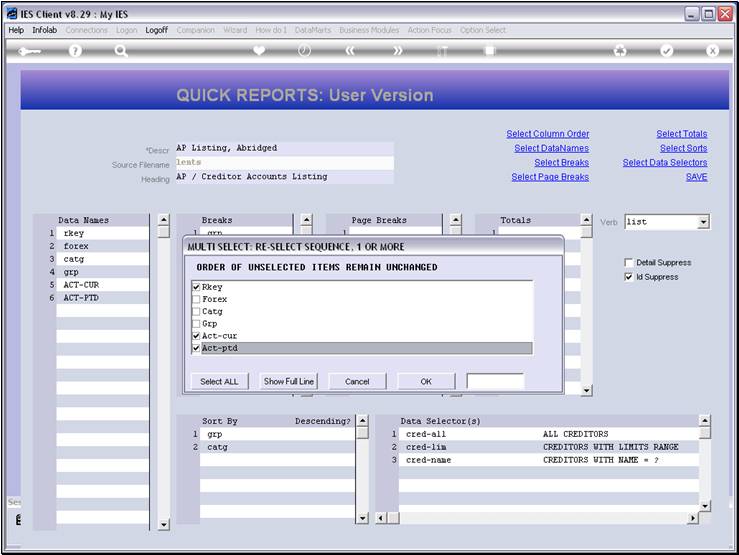Select cred-all in Data Selectors
Image resolution: width=739 pixels, height=555 pixels.
[x=549, y=434]
